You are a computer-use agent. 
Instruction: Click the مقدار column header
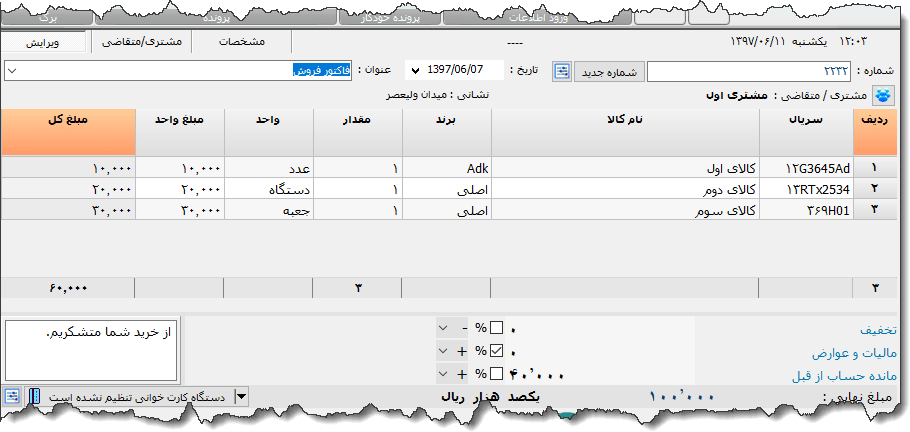click(358, 132)
